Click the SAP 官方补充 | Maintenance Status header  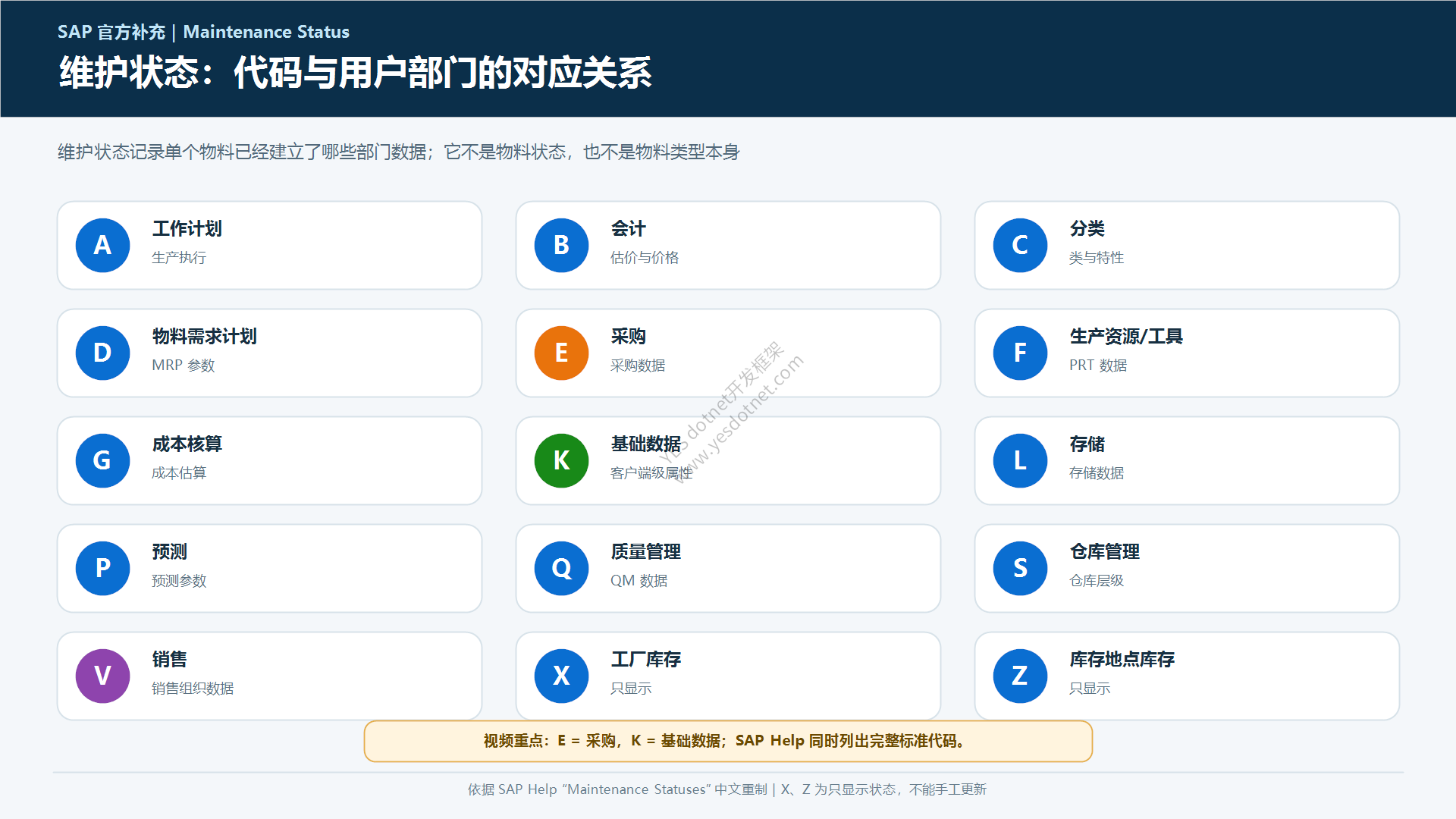(x=203, y=32)
